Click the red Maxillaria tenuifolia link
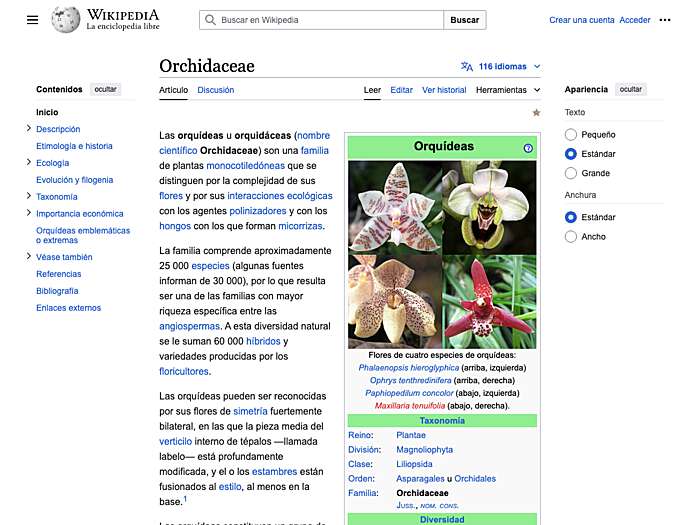700x525 pixels. pos(410,406)
